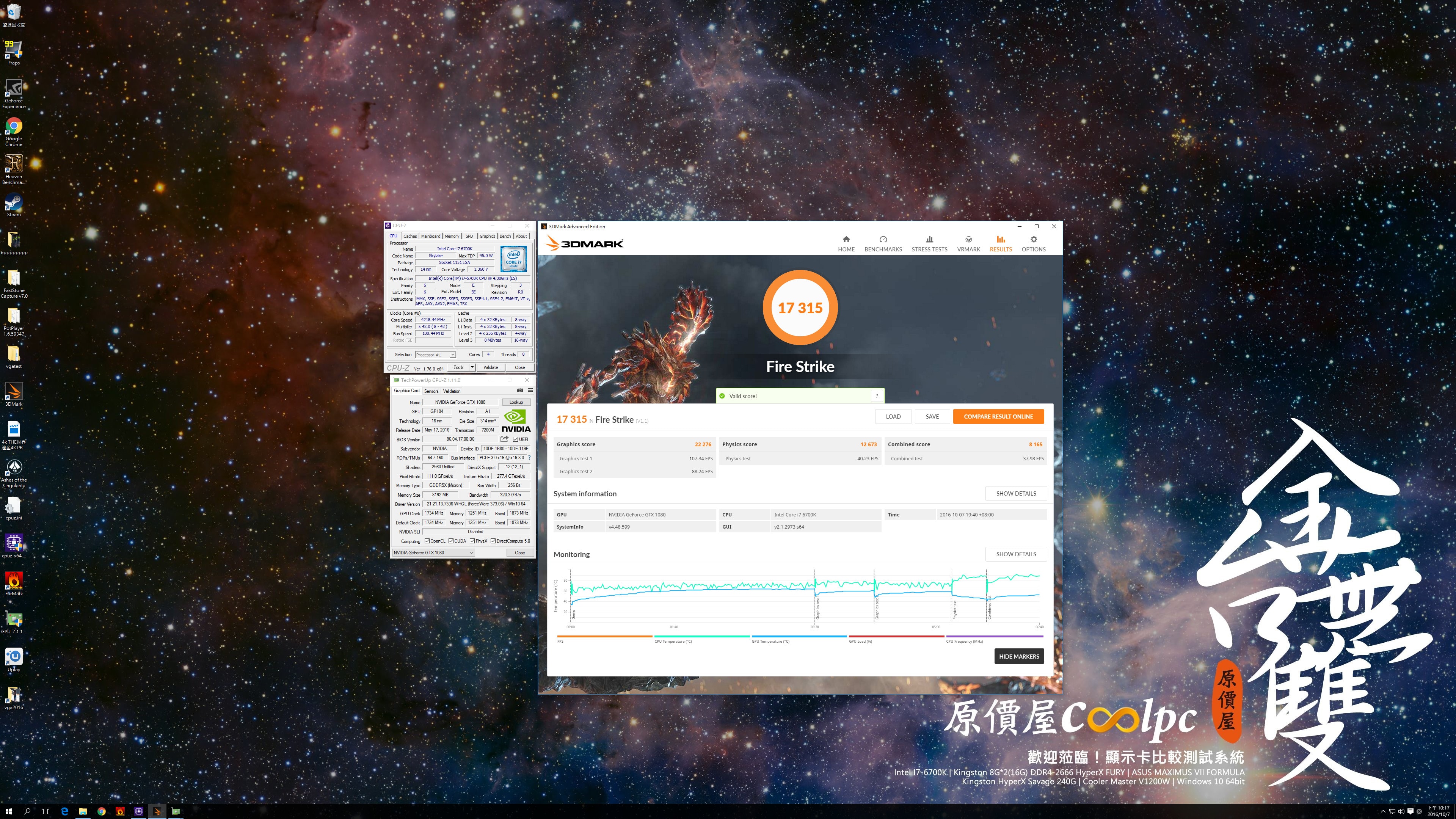Open the GPU-Z hamburger menu

point(530,390)
